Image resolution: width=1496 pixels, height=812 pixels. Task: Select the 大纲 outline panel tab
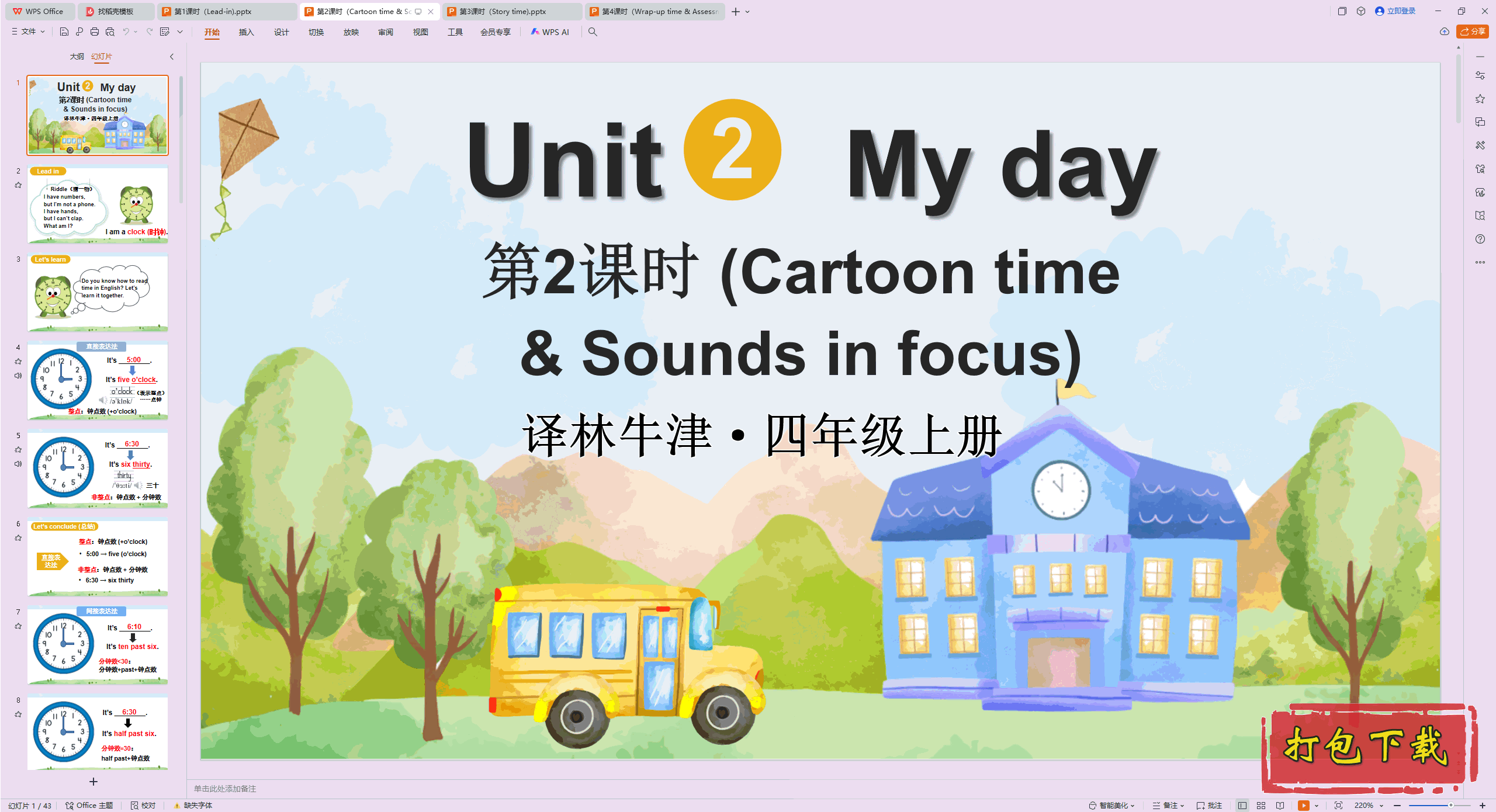click(x=77, y=57)
